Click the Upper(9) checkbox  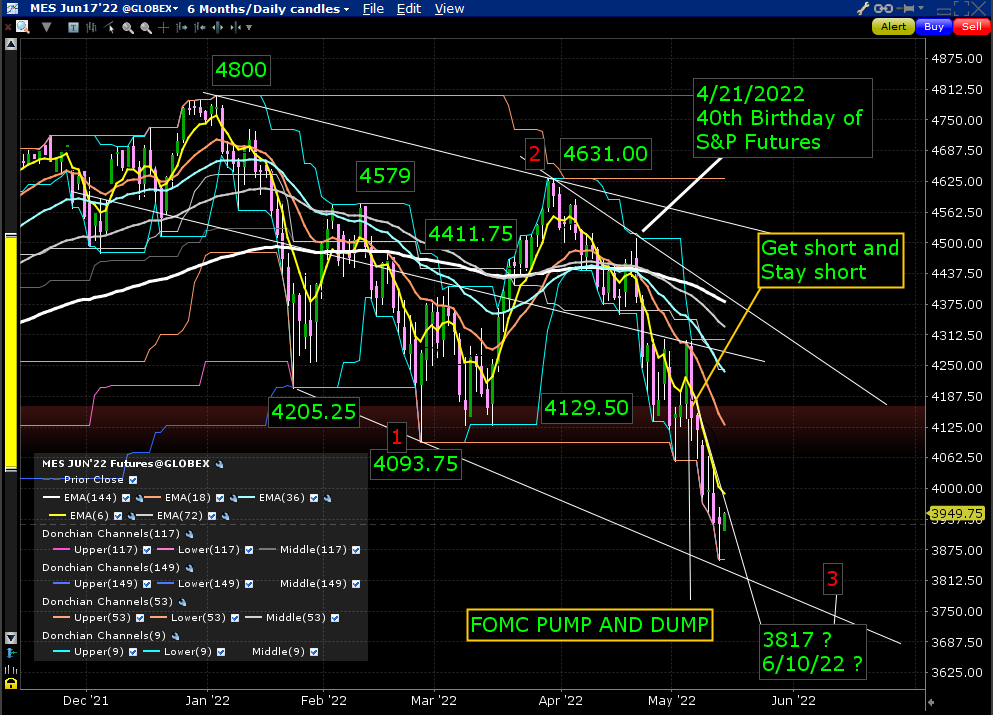[133, 652]
